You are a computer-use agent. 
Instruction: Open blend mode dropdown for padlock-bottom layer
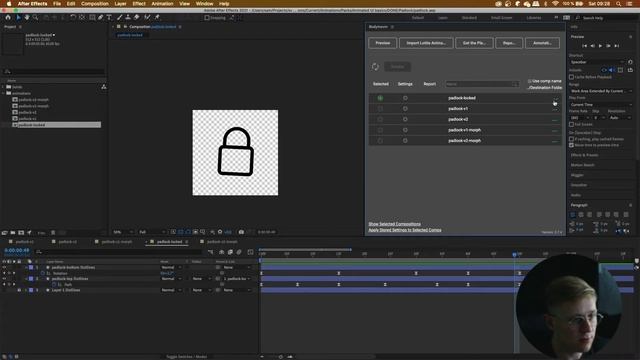pos(171,267)
